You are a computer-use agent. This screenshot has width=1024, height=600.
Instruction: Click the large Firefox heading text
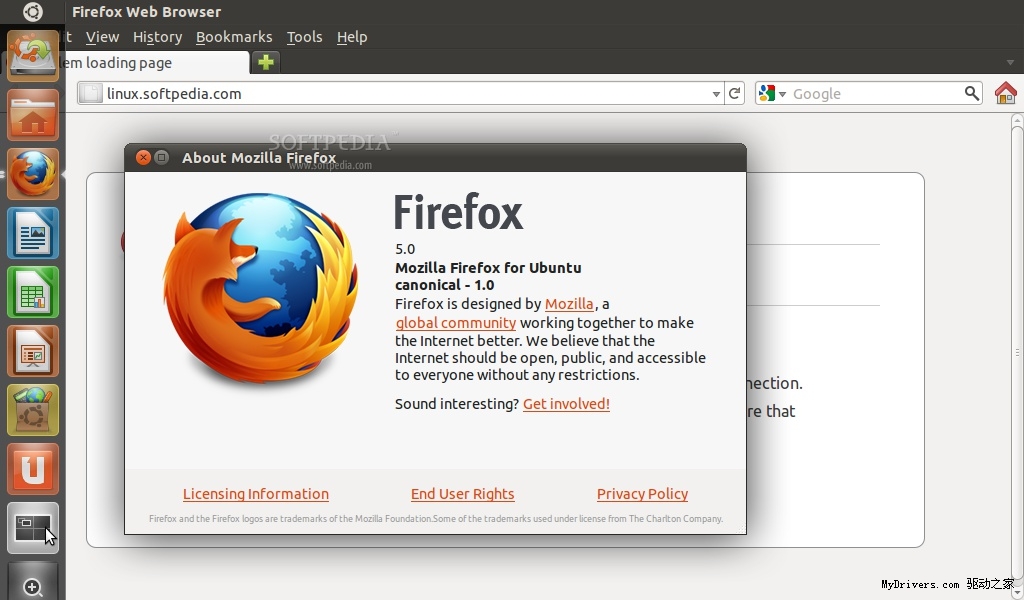coord(458,212)
